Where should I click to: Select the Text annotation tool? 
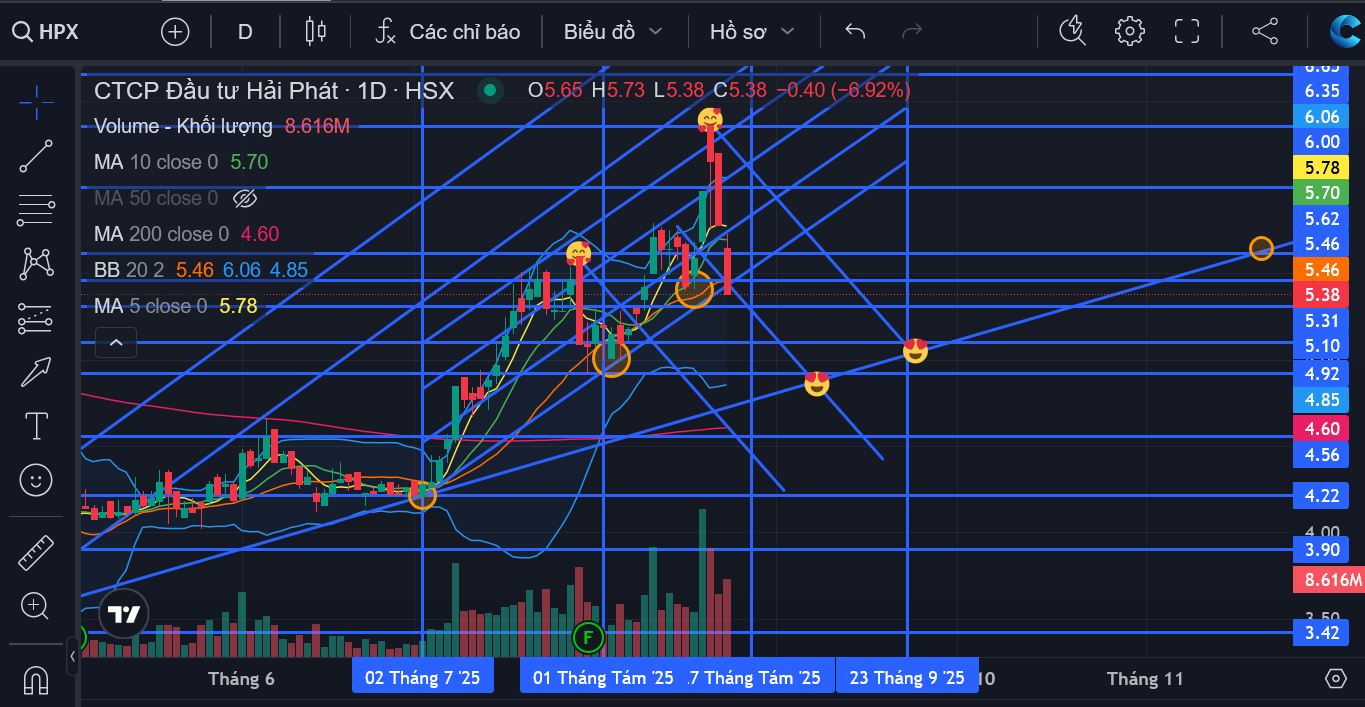tap(37, 426)
